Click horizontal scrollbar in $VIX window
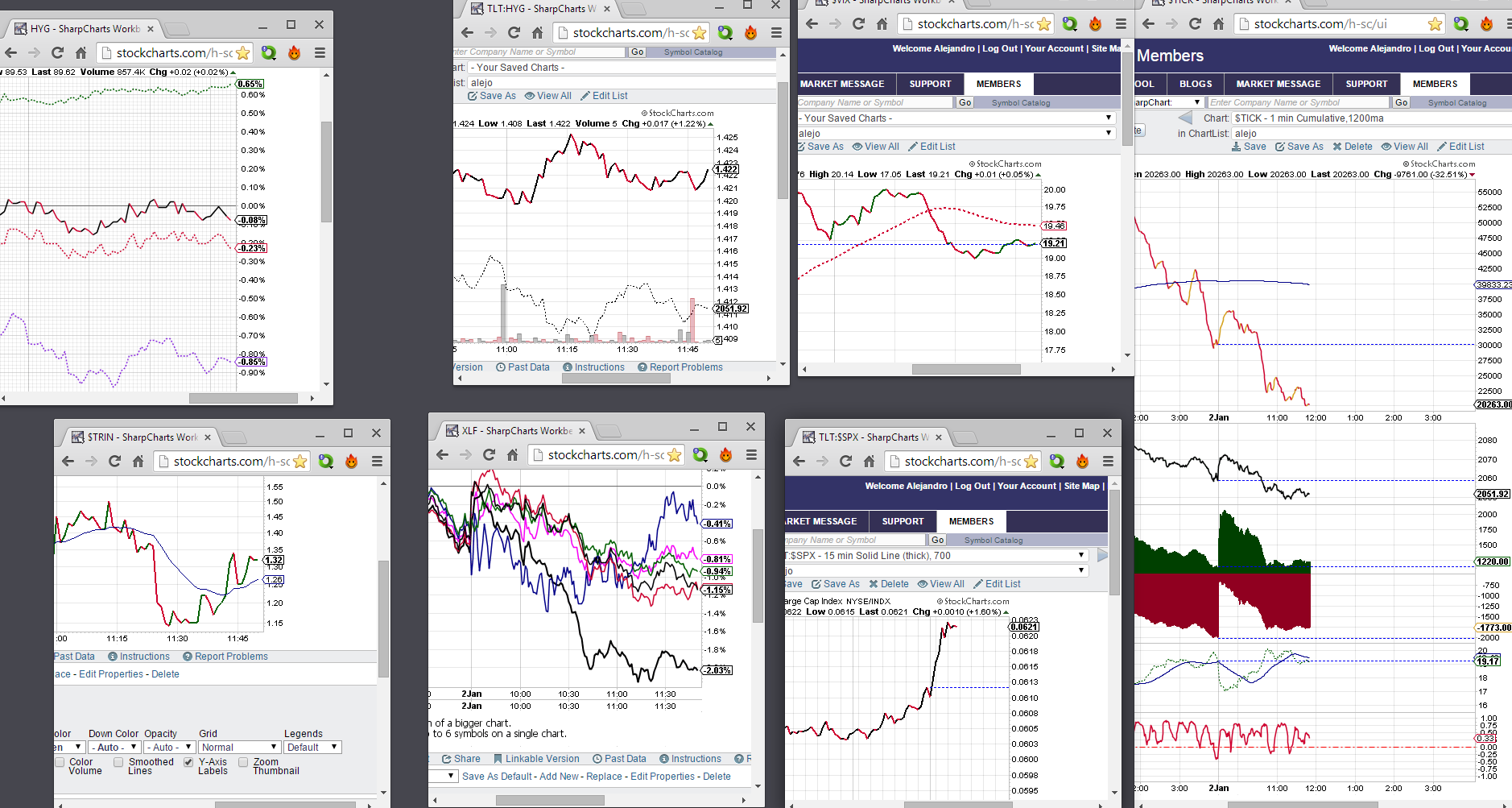This screenshot has width=1512, height=808. (x=966, y=370)
